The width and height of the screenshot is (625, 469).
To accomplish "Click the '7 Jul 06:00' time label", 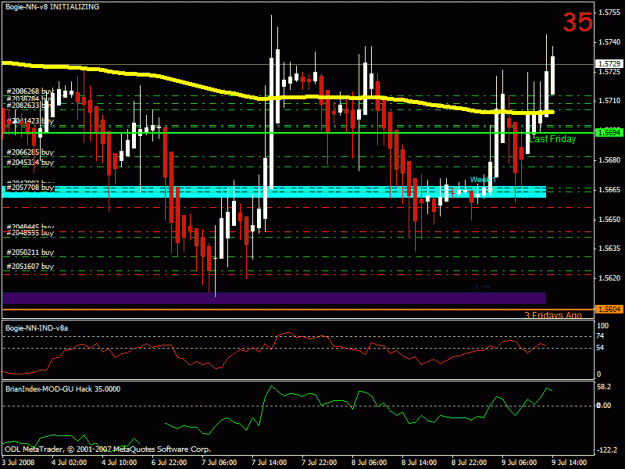I will coord(219,463).
